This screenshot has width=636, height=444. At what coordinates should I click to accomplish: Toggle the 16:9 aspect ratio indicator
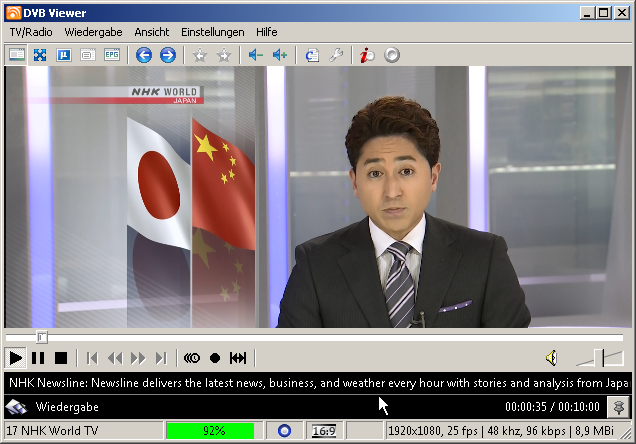pyautogui.click(x=324, y=431)
